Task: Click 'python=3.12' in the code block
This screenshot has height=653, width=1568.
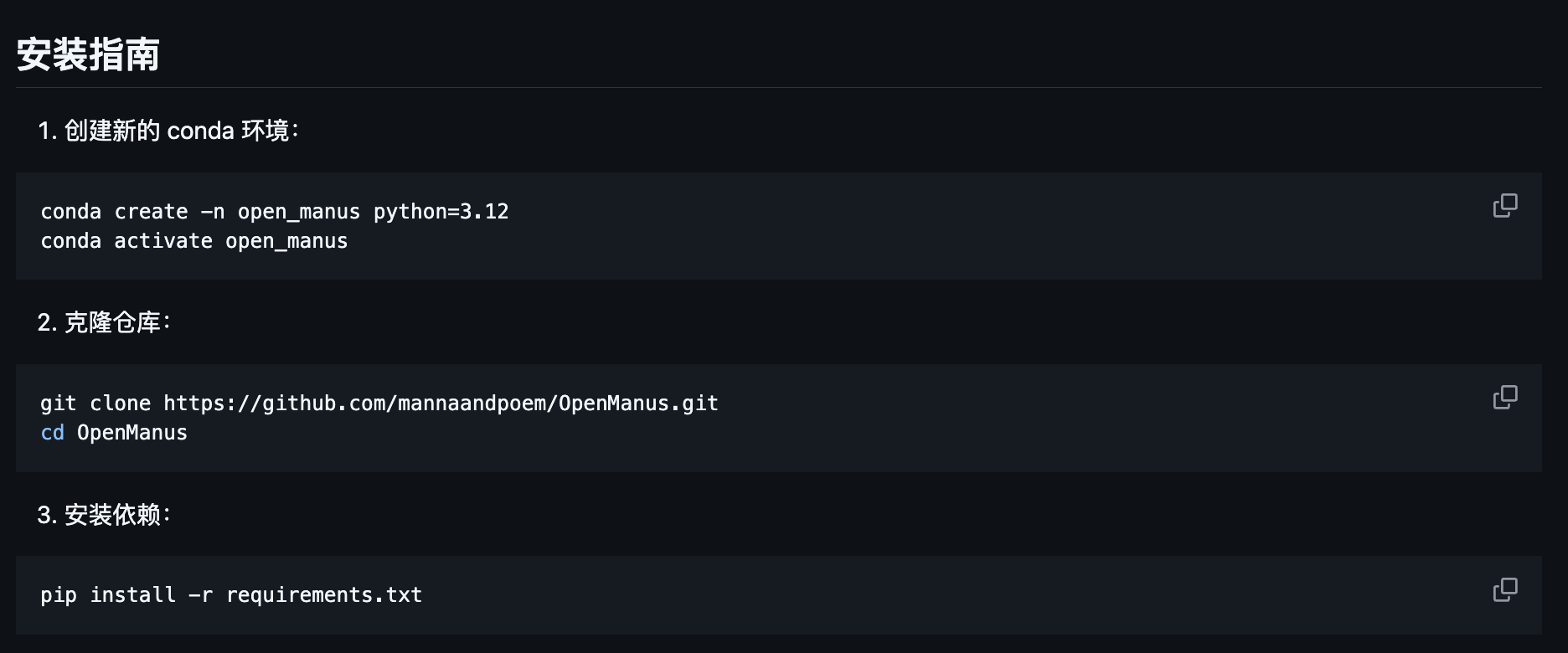Action: click(x=441, y=212)
